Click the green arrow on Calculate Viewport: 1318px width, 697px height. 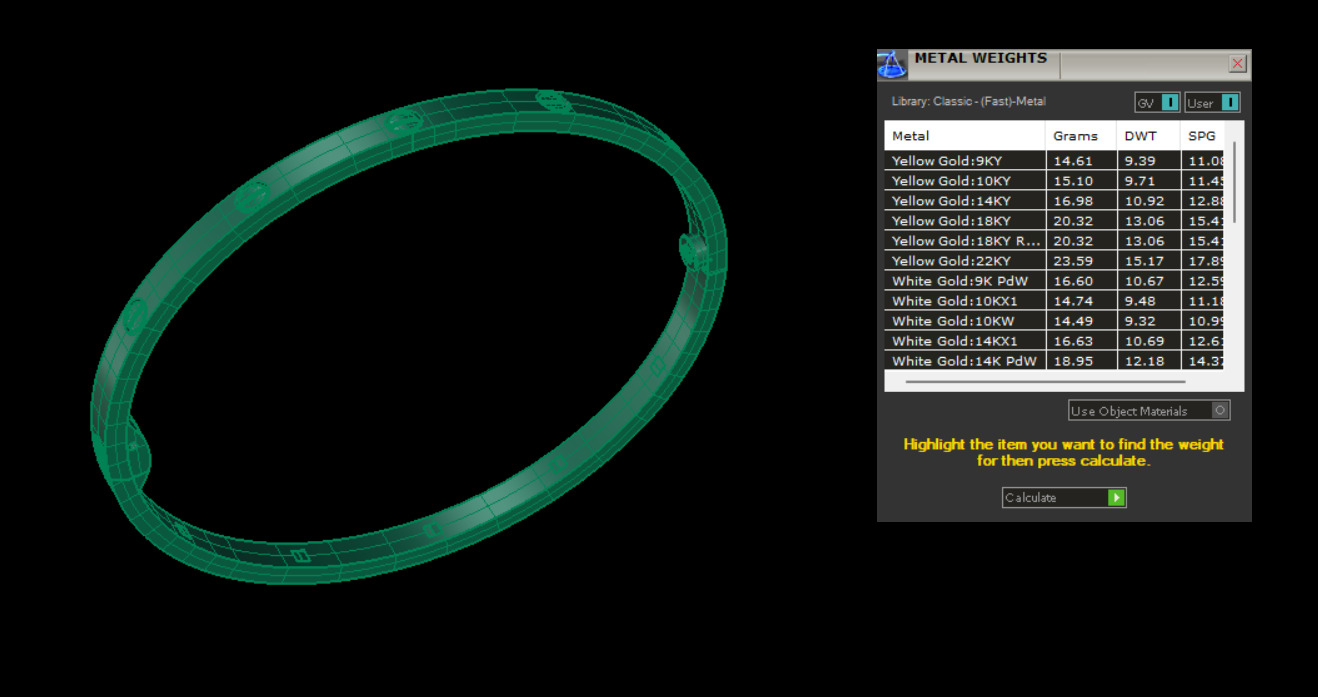(x=1116, y=498)
